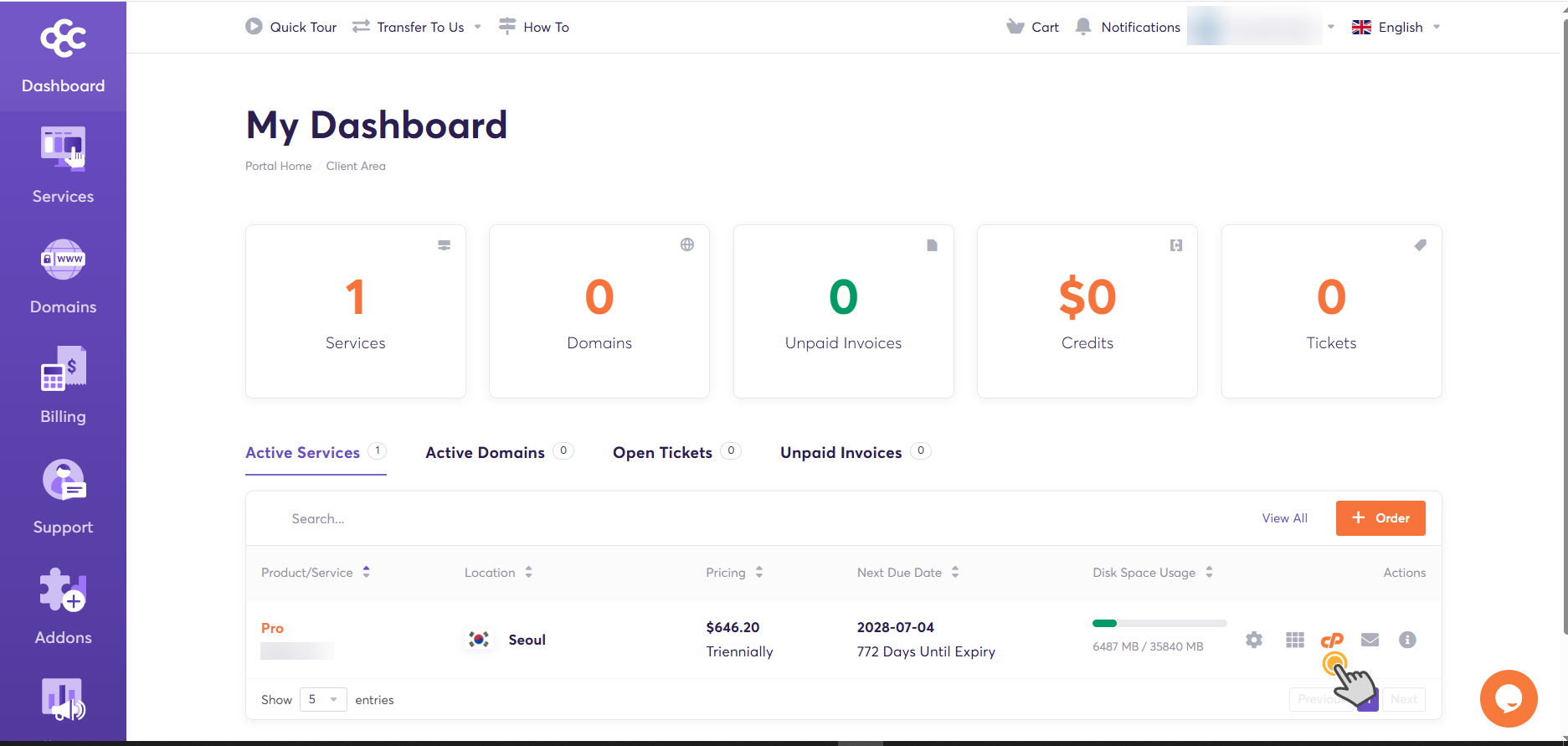Click the envelope email icon

pyautogui.click(x=1370, y=641)
